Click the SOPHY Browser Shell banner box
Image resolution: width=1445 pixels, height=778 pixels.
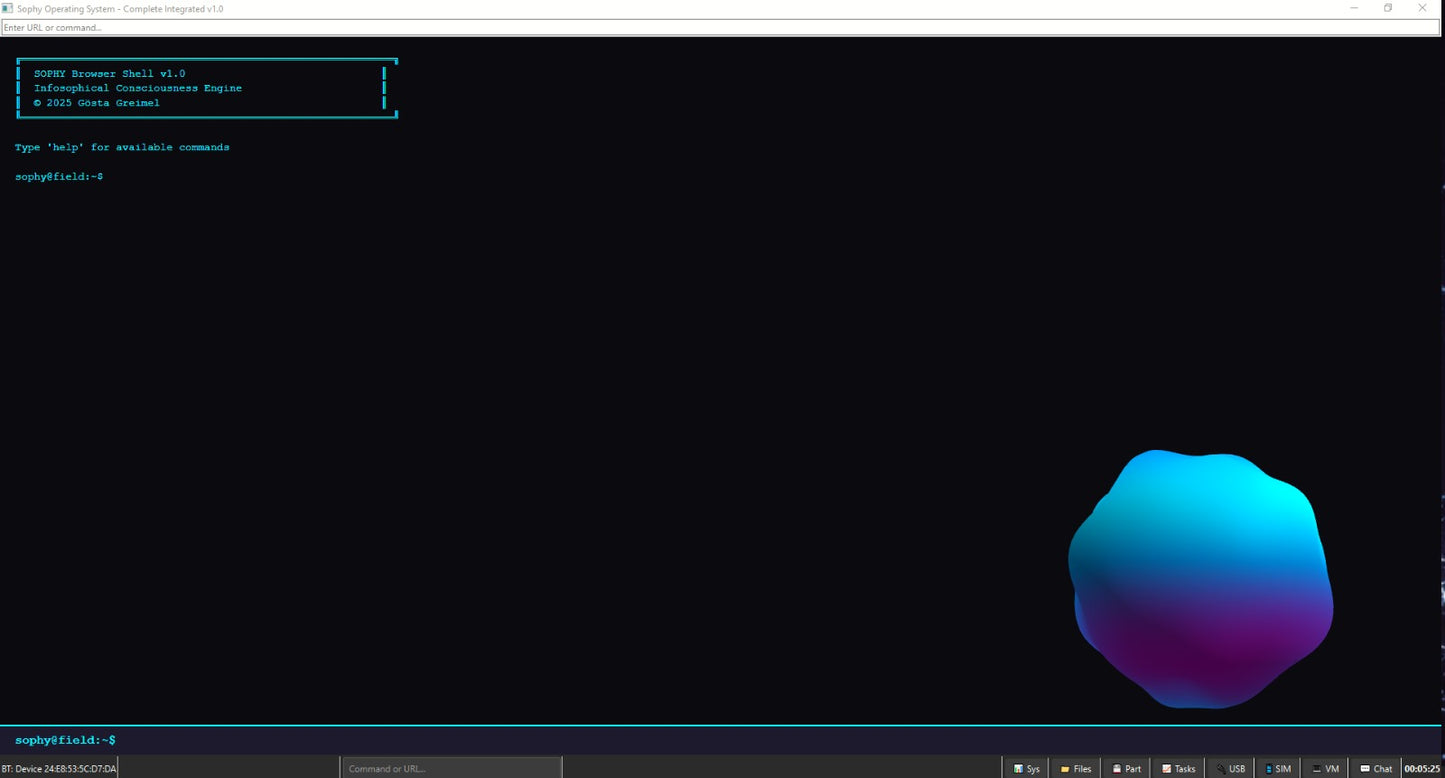point(207,88)
